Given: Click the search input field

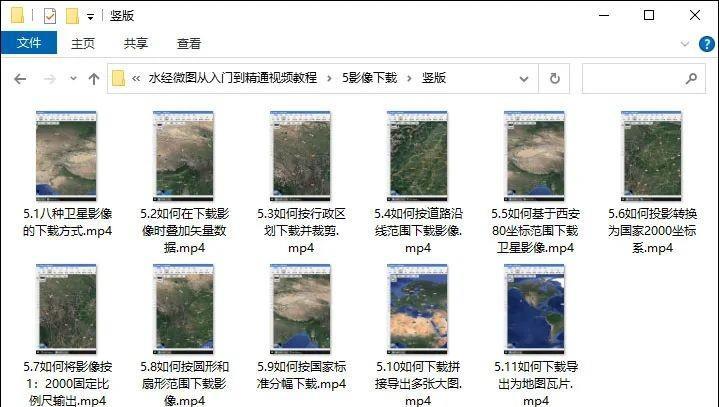Looking at the screenshot, I should [644, 79].
